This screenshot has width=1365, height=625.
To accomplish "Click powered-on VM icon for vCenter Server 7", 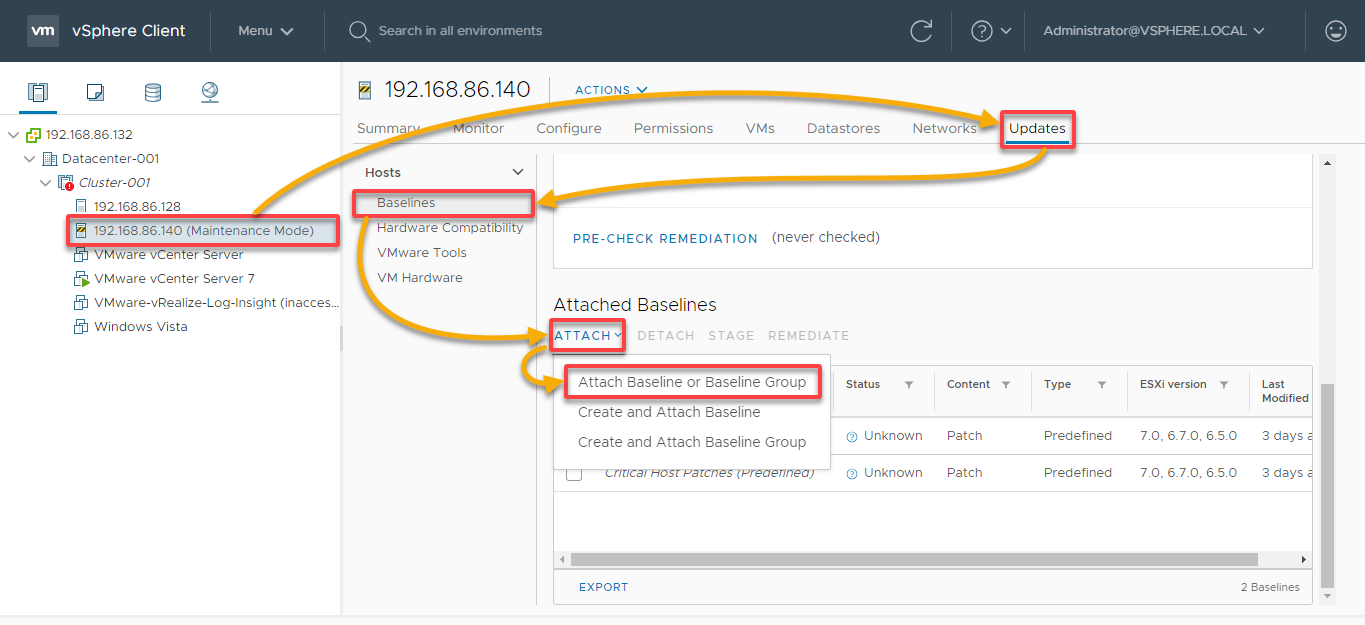I will [x=81, y=279].
